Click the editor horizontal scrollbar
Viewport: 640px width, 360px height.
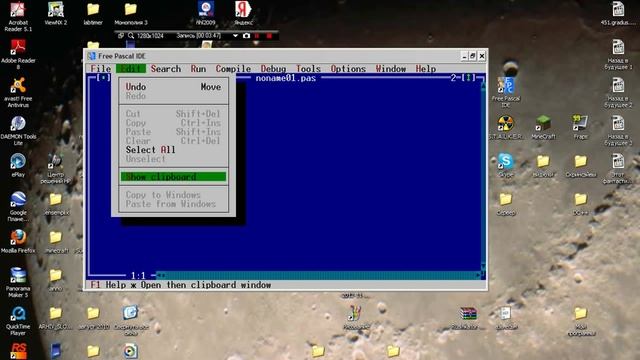pyautogui.click(x=319, y=276)
